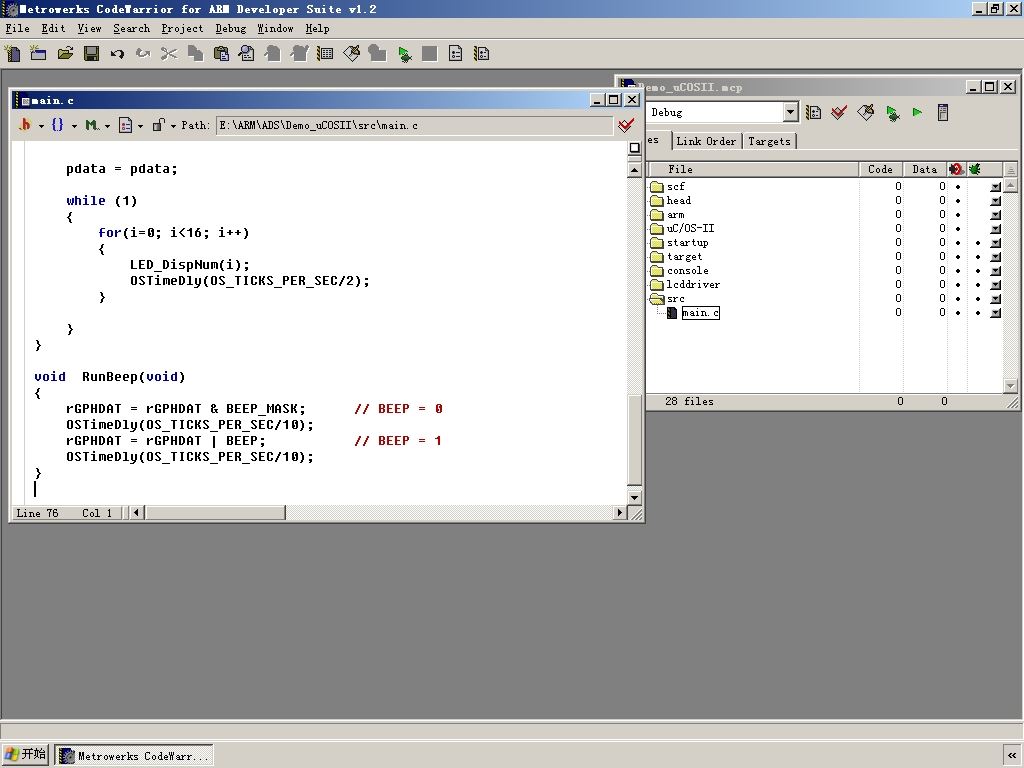Viewport: 1024px width, 768px height.
Task: Click the editor vertical scrollbar thumb
Action: pyautogui.click(x=634, y=439)
